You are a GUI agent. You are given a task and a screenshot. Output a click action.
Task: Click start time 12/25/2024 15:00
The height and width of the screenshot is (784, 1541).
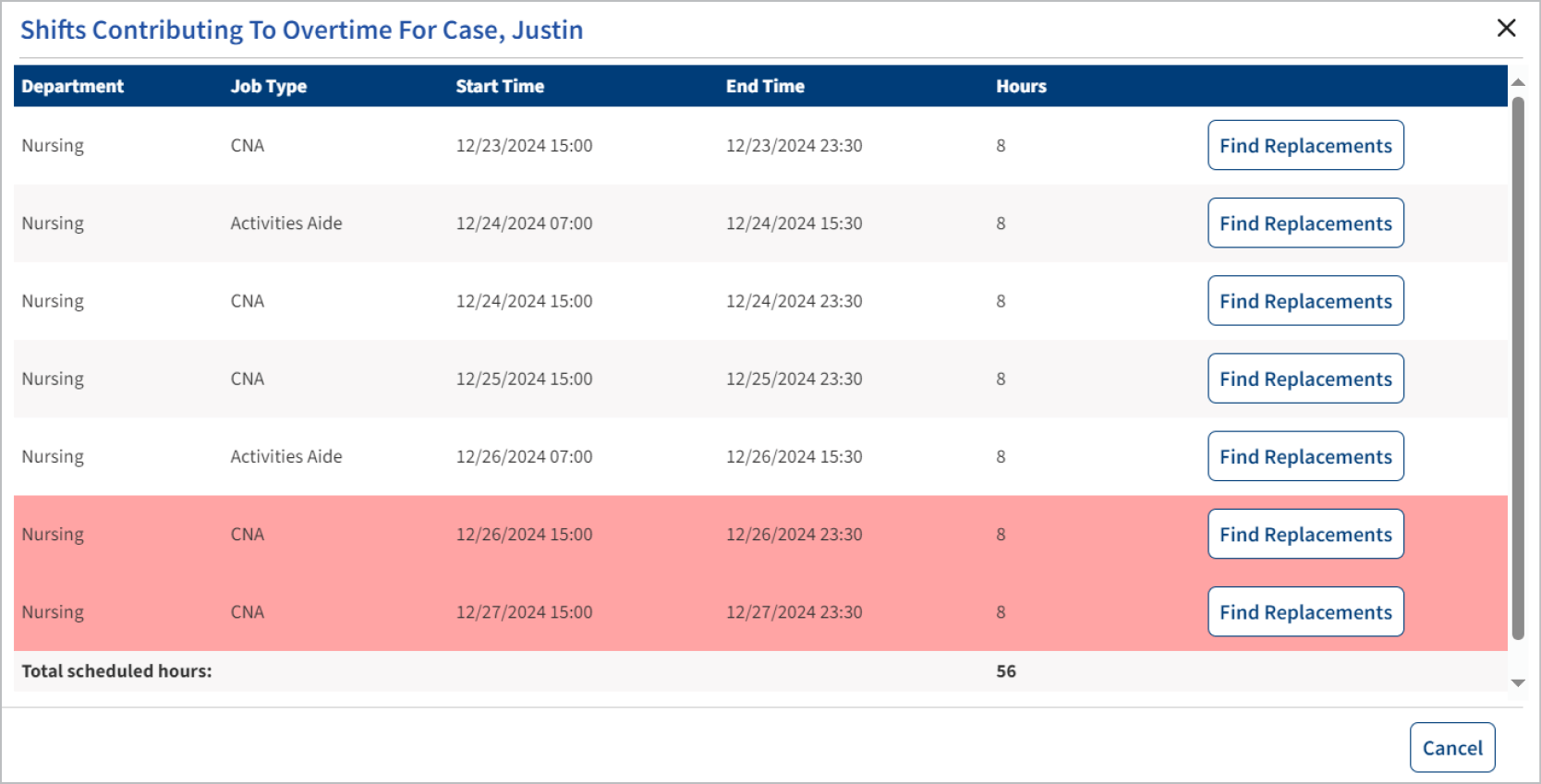pyautogui.click(x=524, y=379)
